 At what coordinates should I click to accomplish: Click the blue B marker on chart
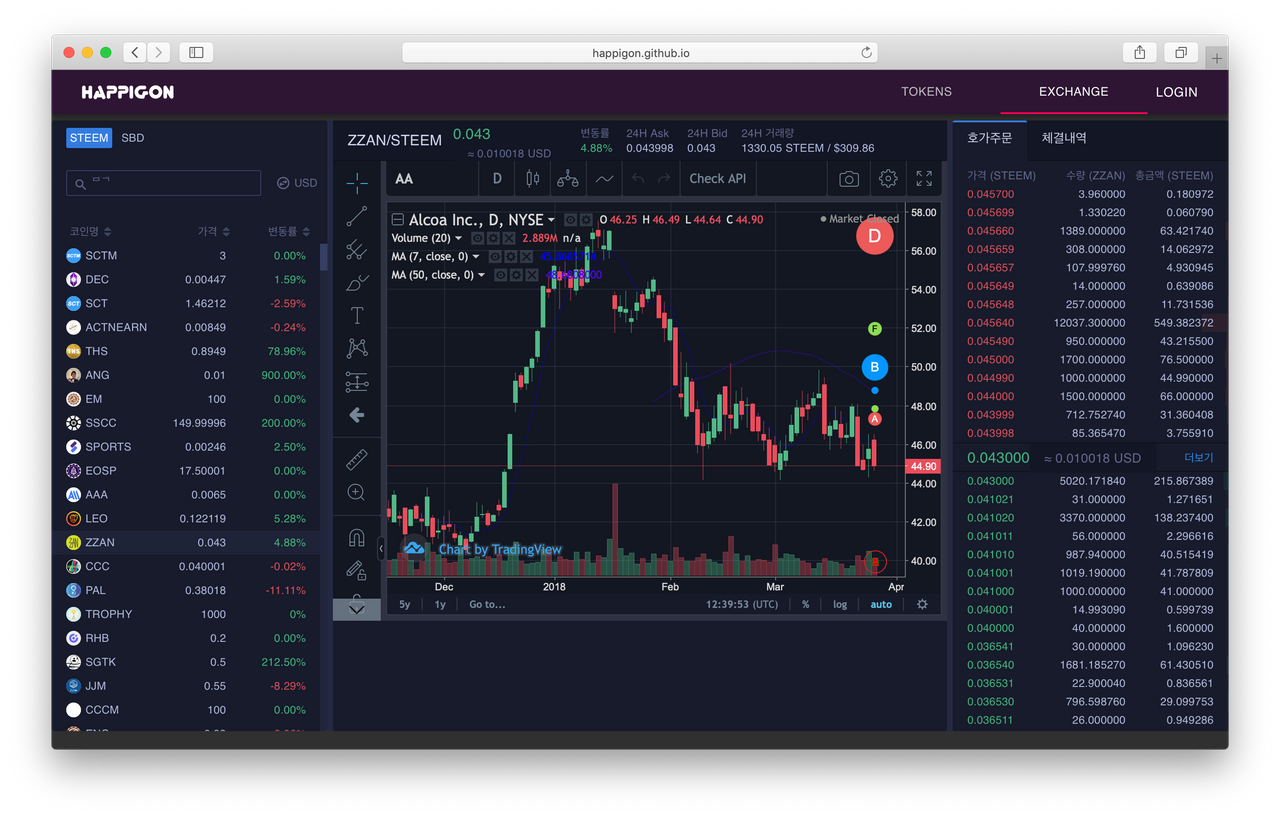[x=875, y=367]
